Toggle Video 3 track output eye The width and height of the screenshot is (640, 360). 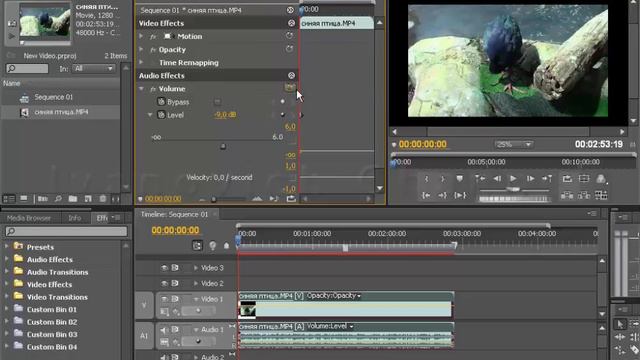click(164, 268)
